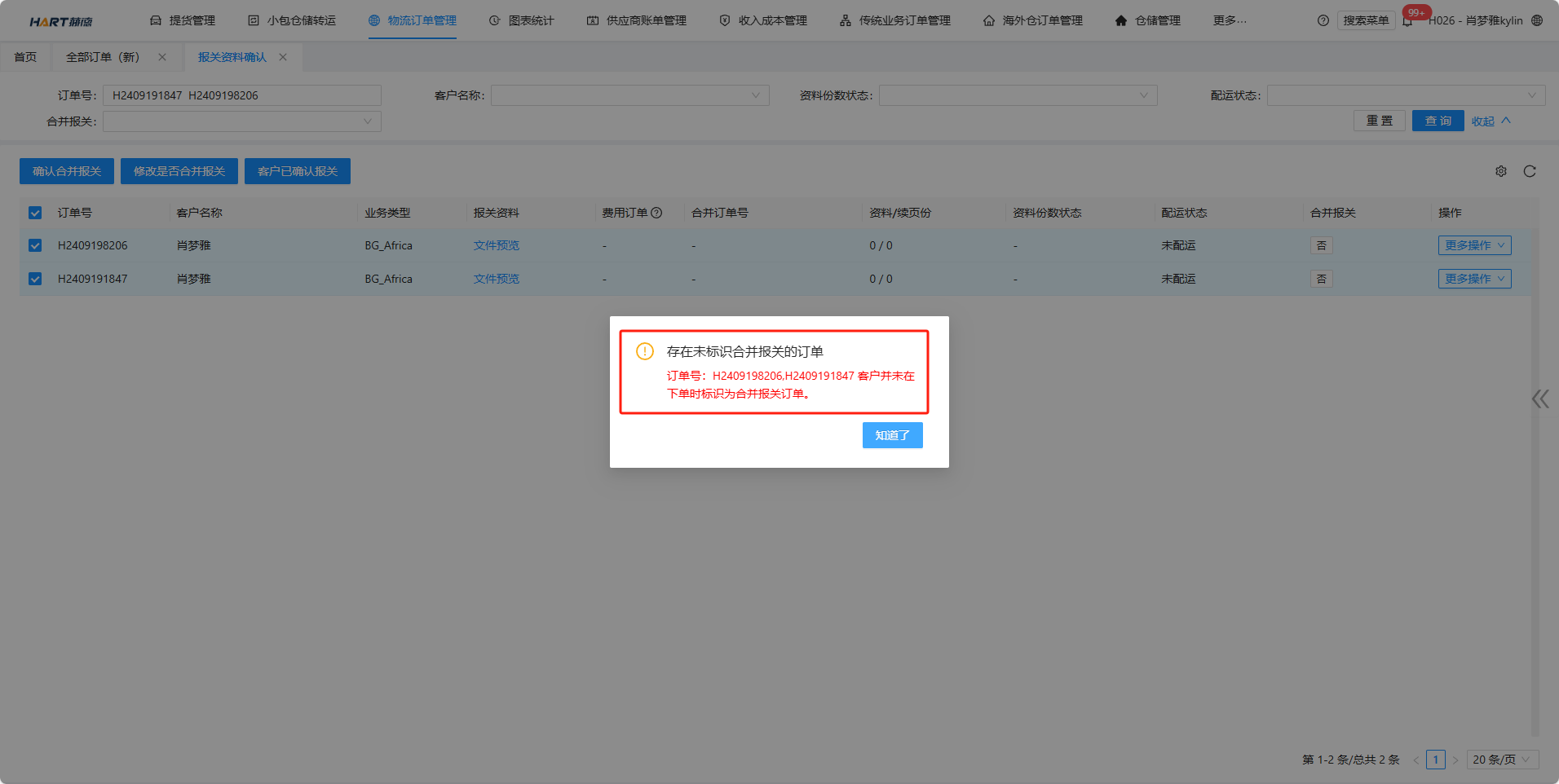The image size is (1559, 784).
Task: Open the 20 条/页 page size selector
Action: (1502, 760)
